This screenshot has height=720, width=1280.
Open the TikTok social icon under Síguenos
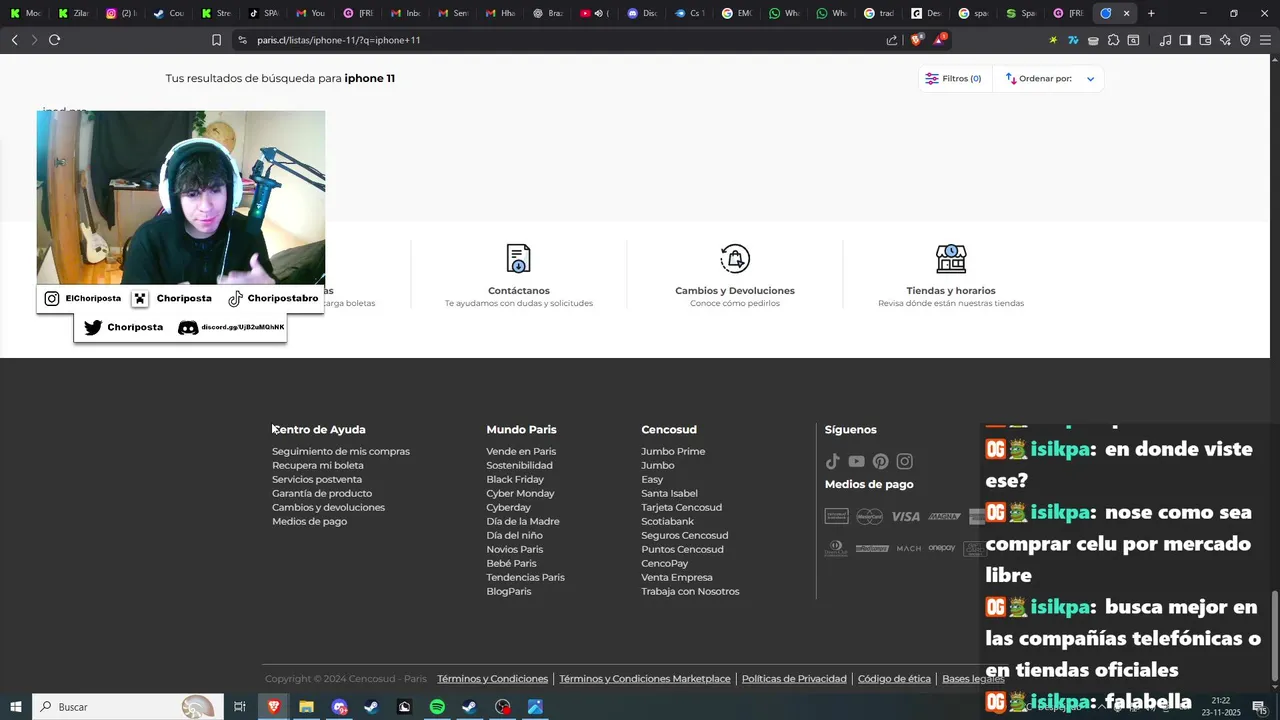(832, 461)
